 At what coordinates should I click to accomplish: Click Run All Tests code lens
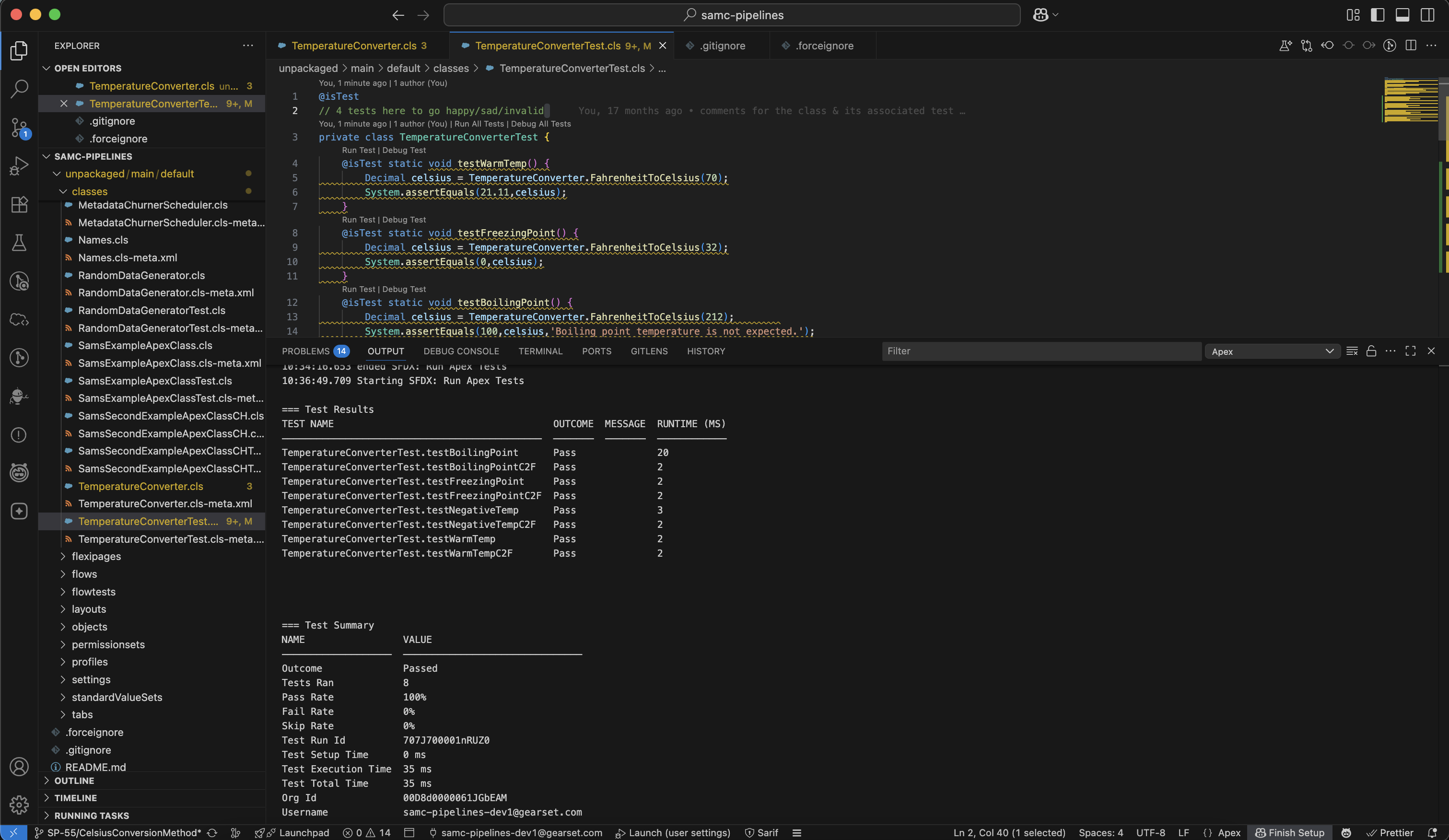click(x=479, y=124)
